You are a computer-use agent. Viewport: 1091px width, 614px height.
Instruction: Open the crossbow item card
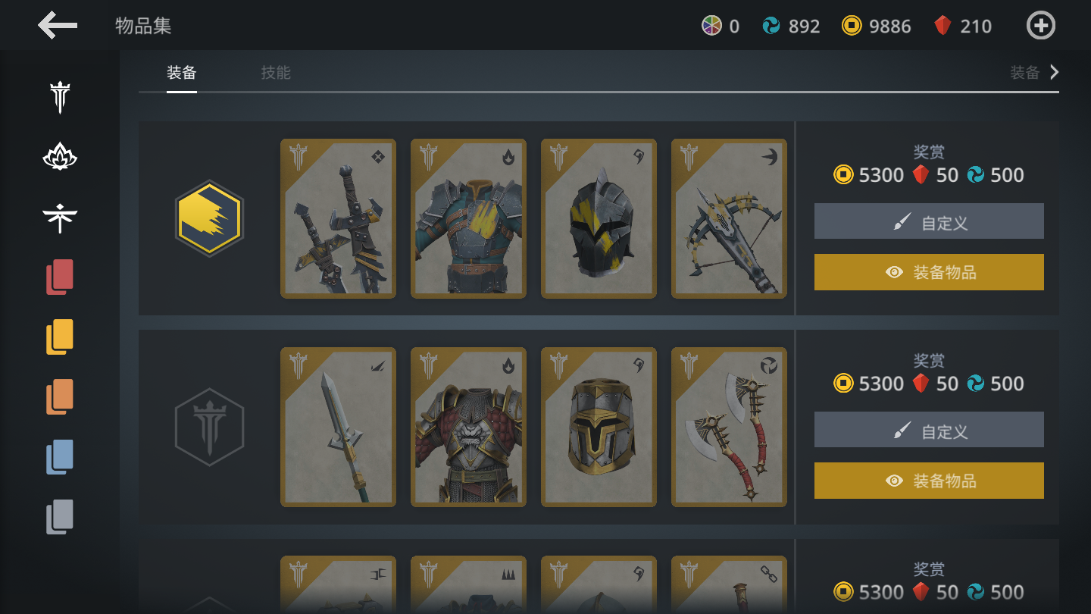tap(728, 219)
